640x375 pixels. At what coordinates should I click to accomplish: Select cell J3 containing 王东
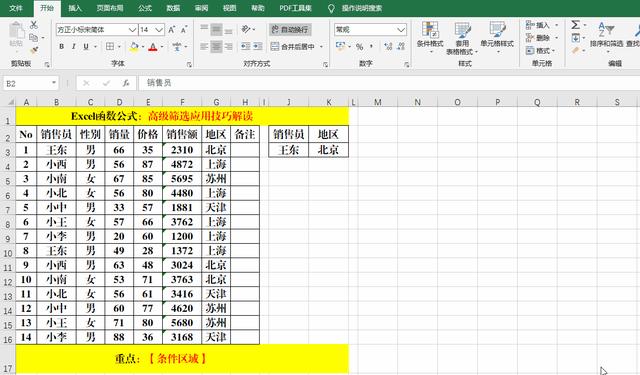pos(289,150)
